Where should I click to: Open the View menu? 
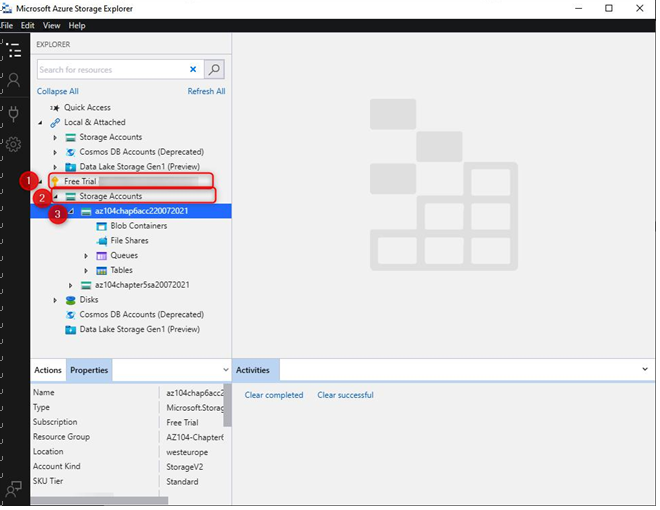pos(51,26)
